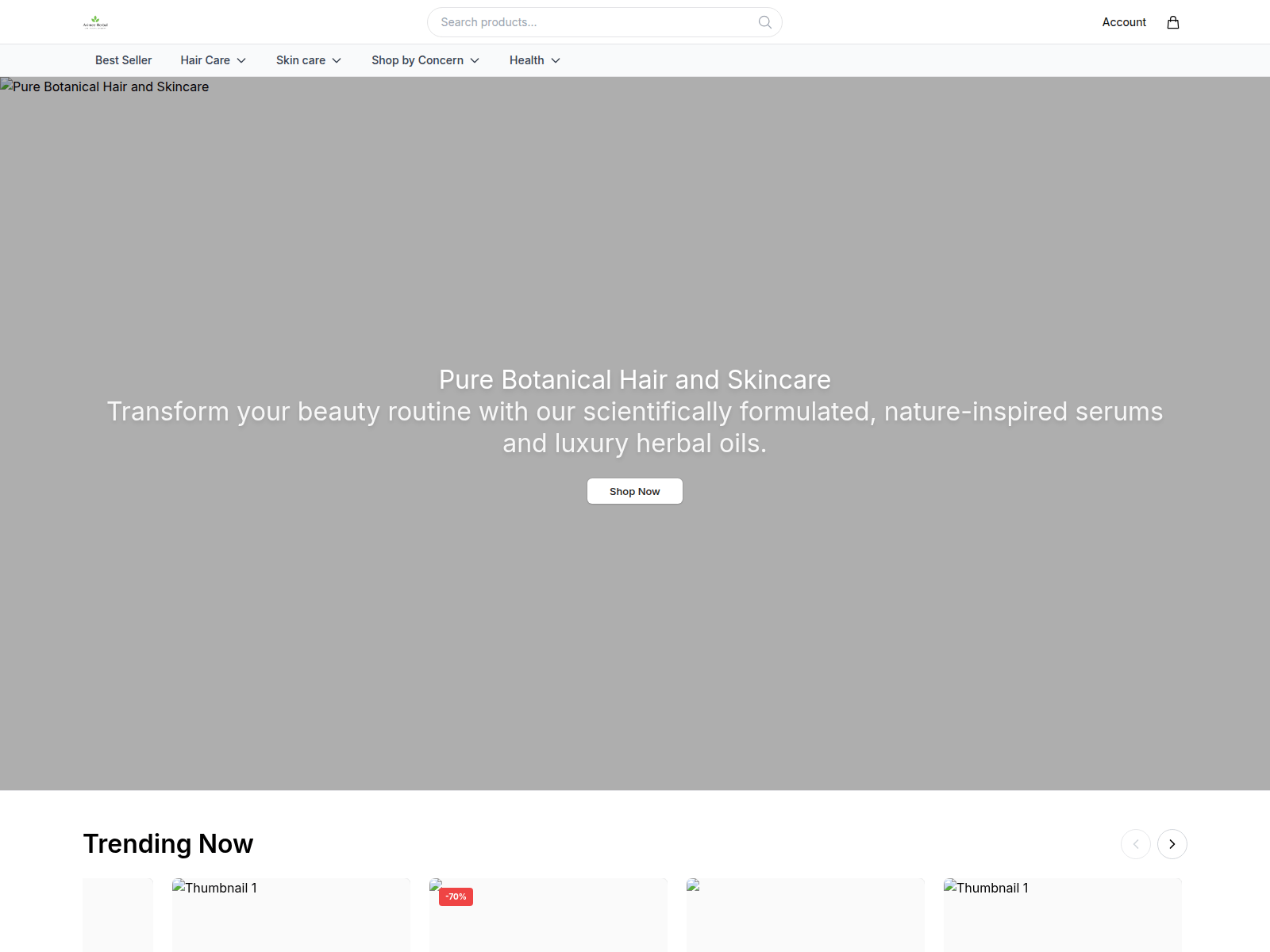Screen dimensions: 1270x952
Task: Click the Shop Now button
Action: click(x=635, y=491)
